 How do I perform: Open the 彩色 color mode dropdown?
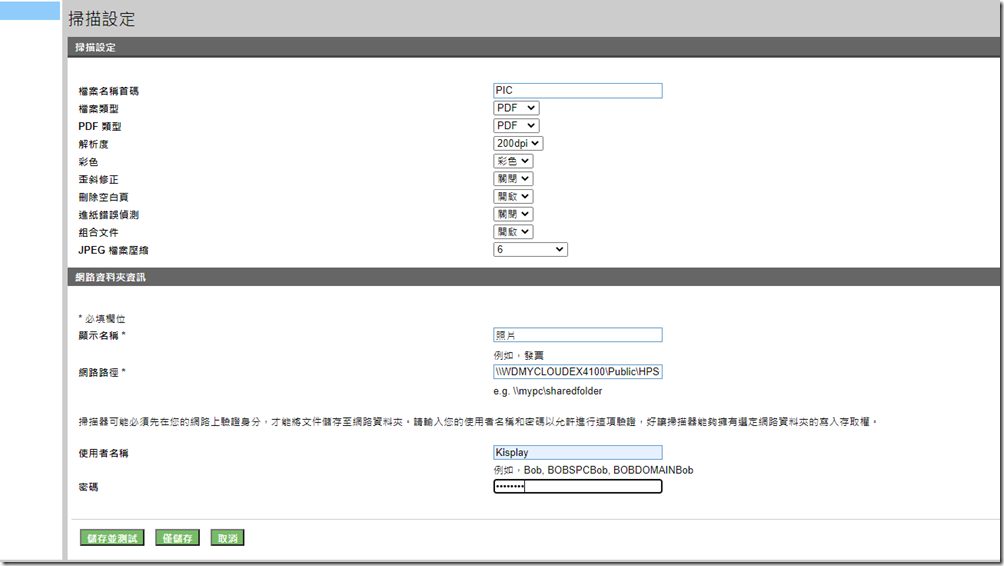tap(513, 161)
